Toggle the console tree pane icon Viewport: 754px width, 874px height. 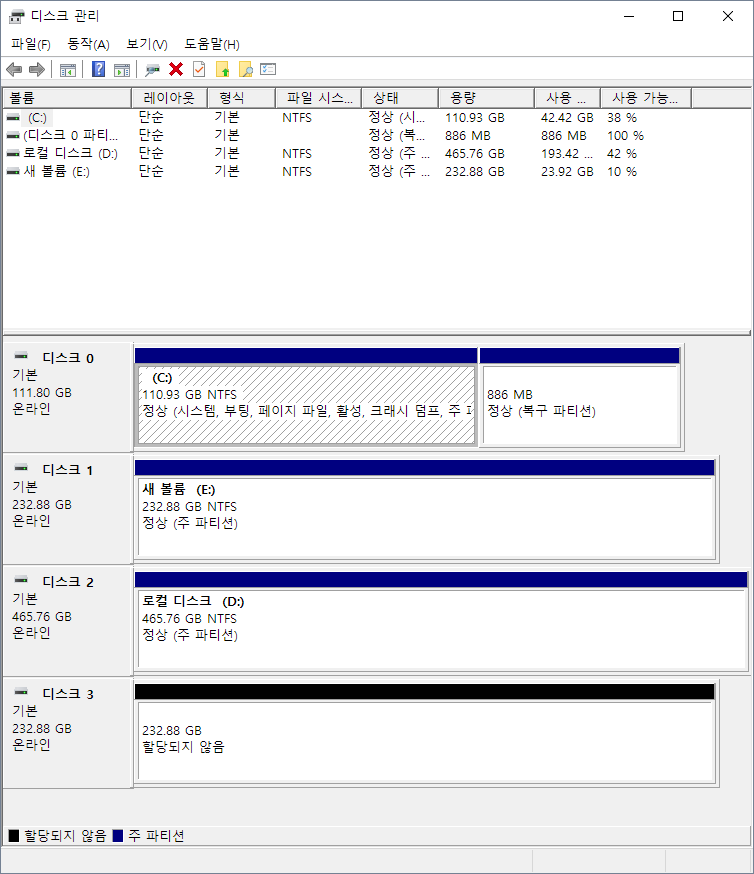tap(68, 69)
